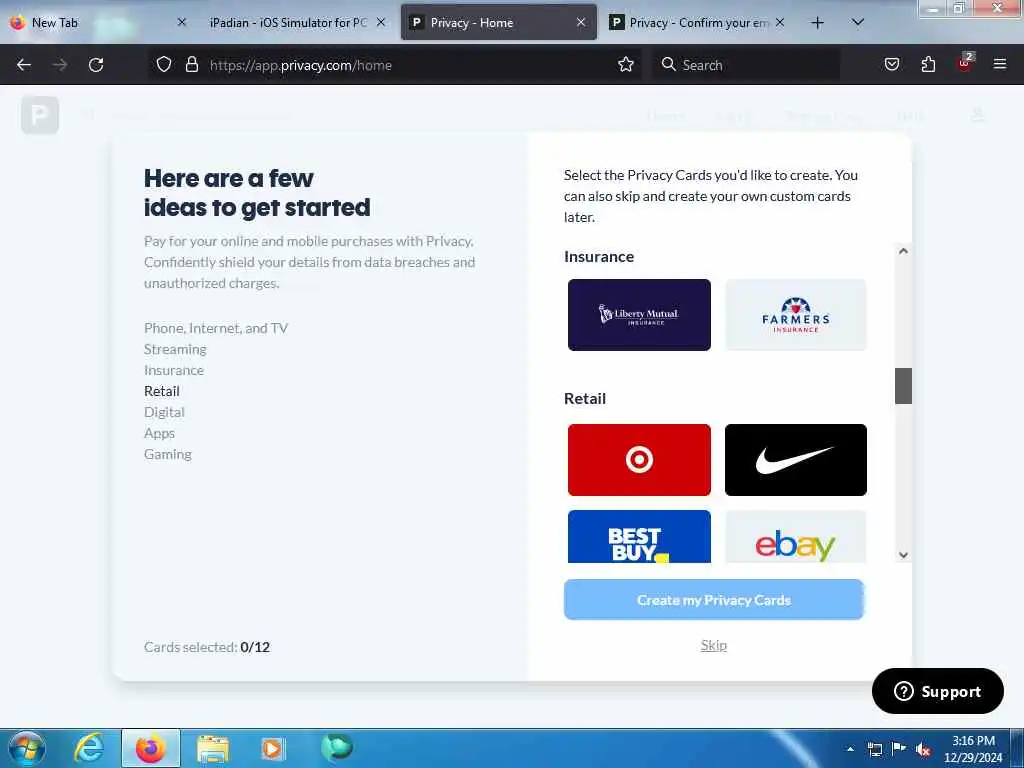
Task: Open a new tab with plus button
Action: (x=817, y=23)
